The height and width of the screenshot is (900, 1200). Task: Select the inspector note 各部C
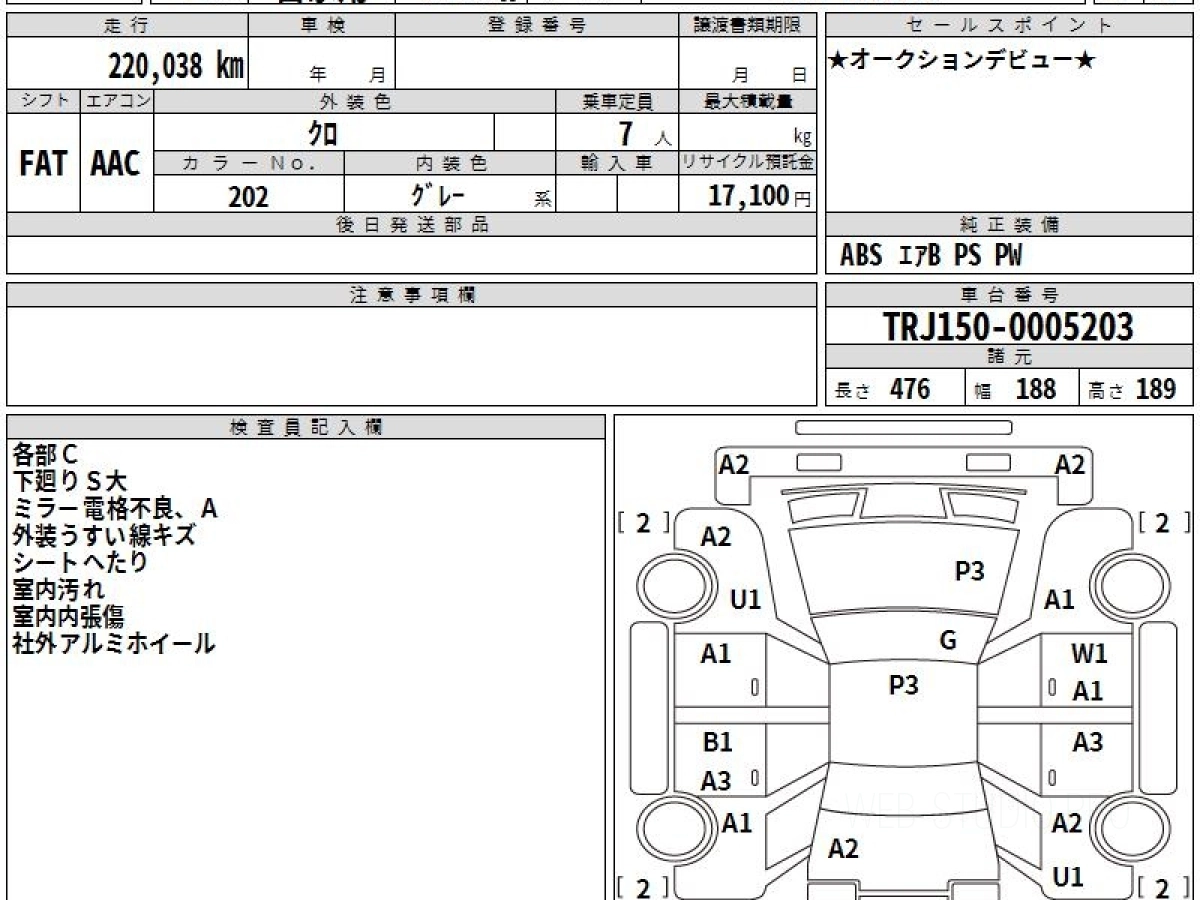pyautogui.click(x=45, y=455)
